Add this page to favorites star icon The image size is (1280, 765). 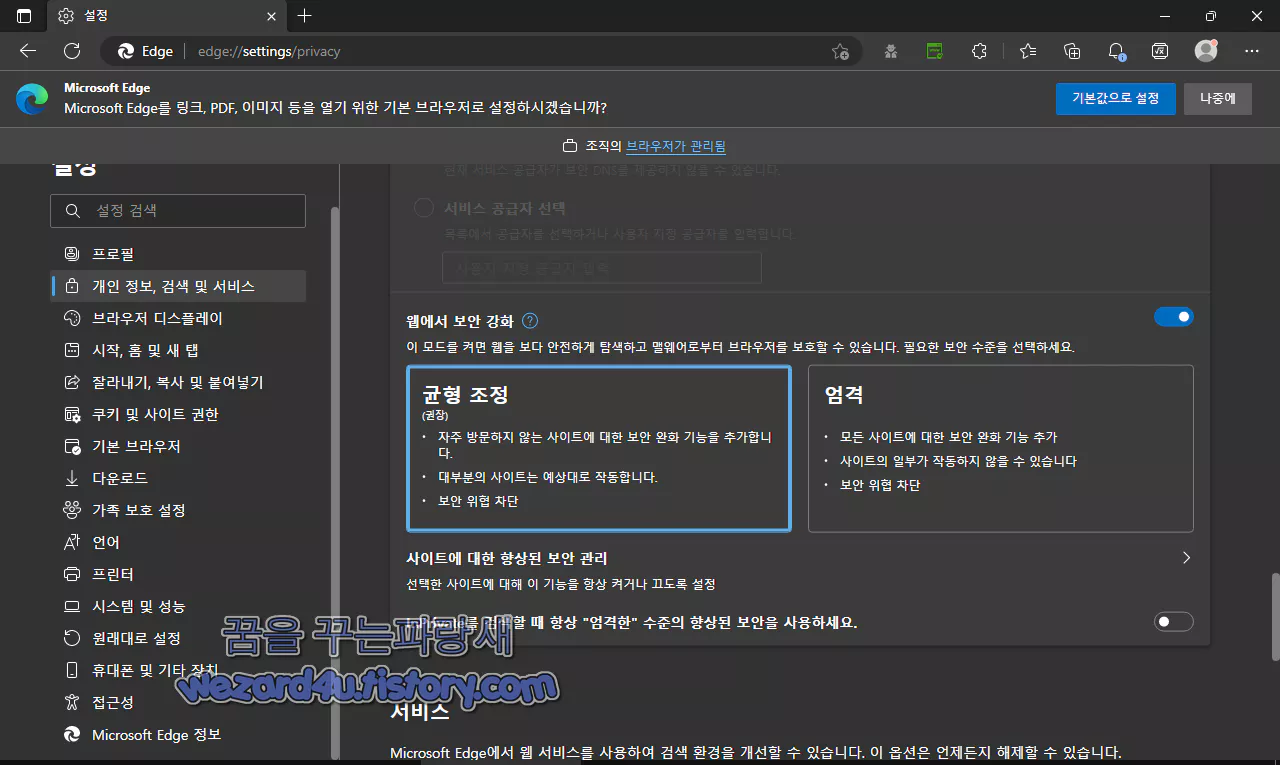tap(840, 51)
